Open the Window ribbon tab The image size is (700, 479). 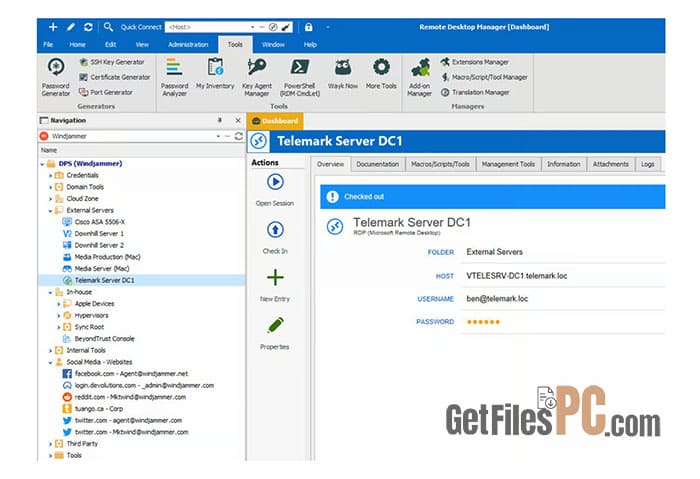tap(273, 45)
